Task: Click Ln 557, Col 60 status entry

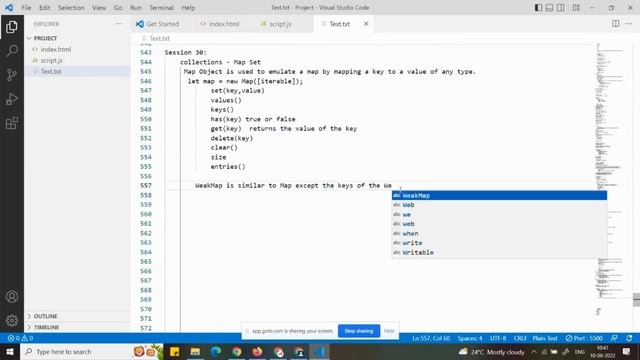Action: tap(431, 338)
